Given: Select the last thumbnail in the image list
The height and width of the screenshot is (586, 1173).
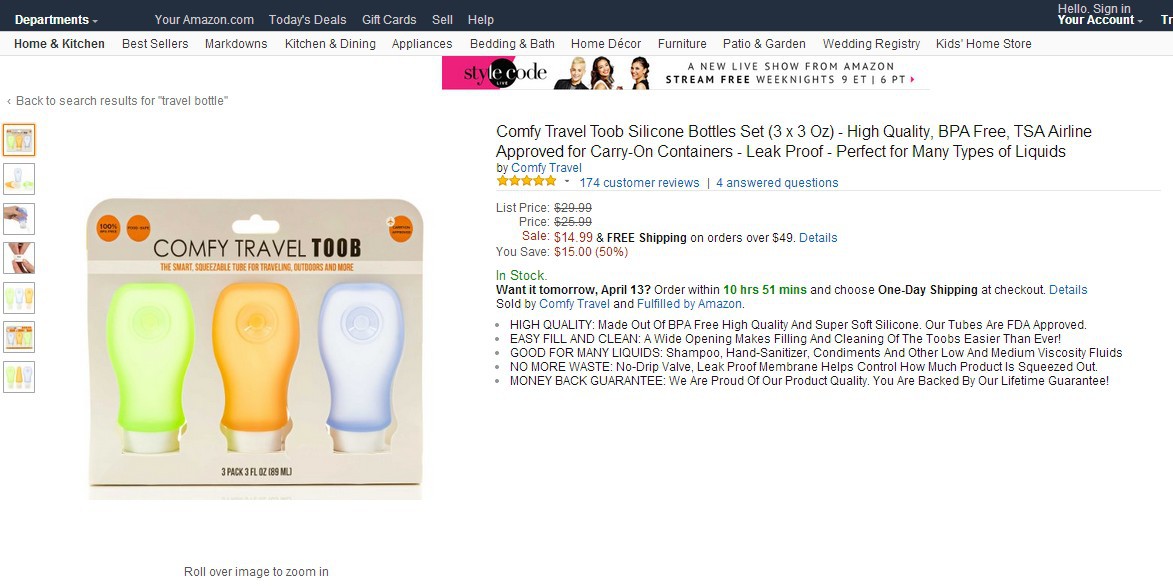Looking at the screenshot, I should 19,376.
